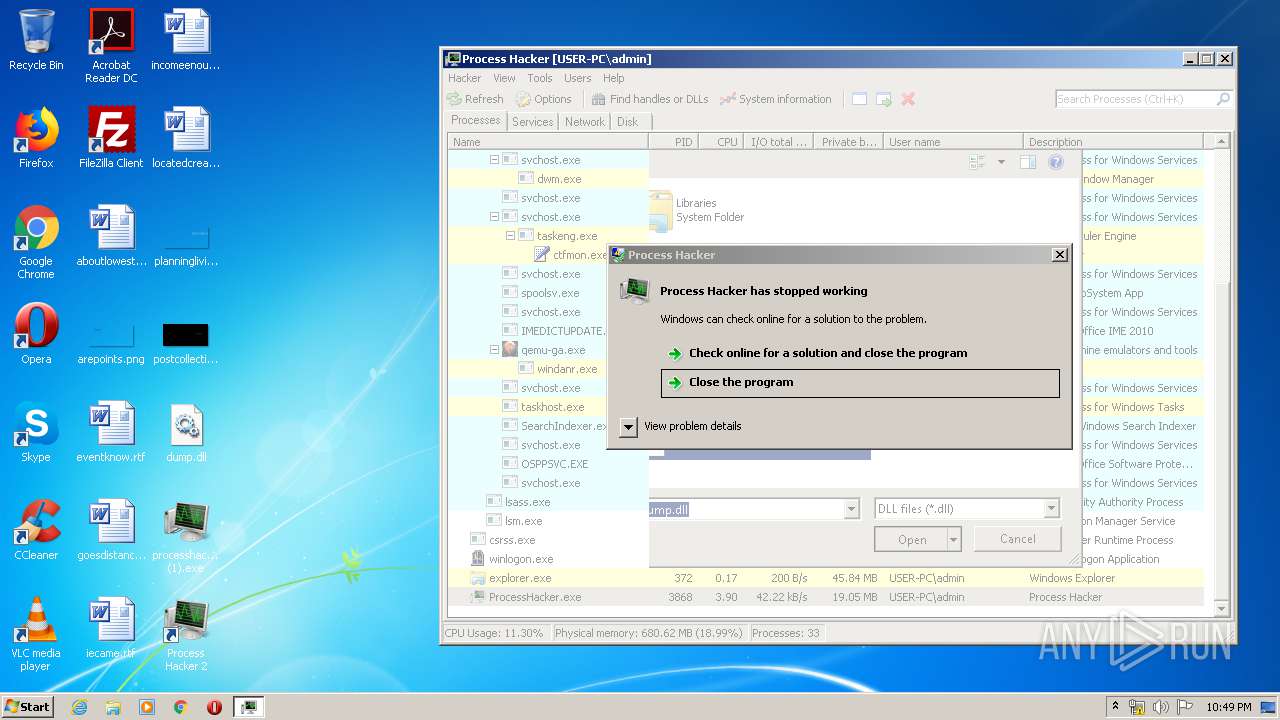Click the volume tray icon
Viewport: 1280px width, 720px height.
pos(1161,707)
